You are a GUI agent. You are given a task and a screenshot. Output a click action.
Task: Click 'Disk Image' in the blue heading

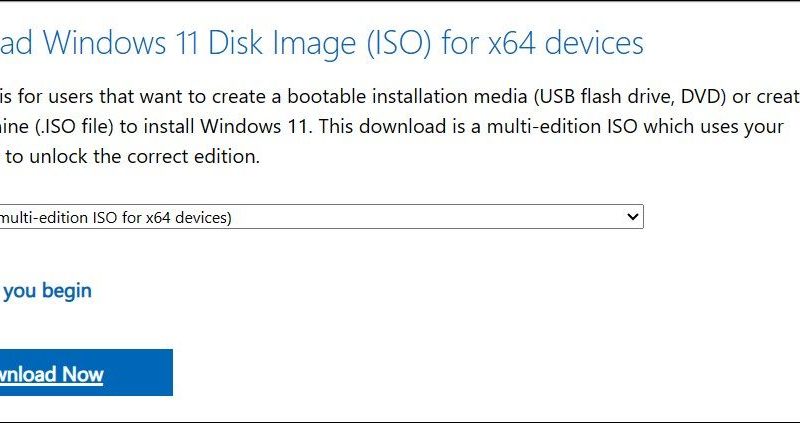[281, 44]
